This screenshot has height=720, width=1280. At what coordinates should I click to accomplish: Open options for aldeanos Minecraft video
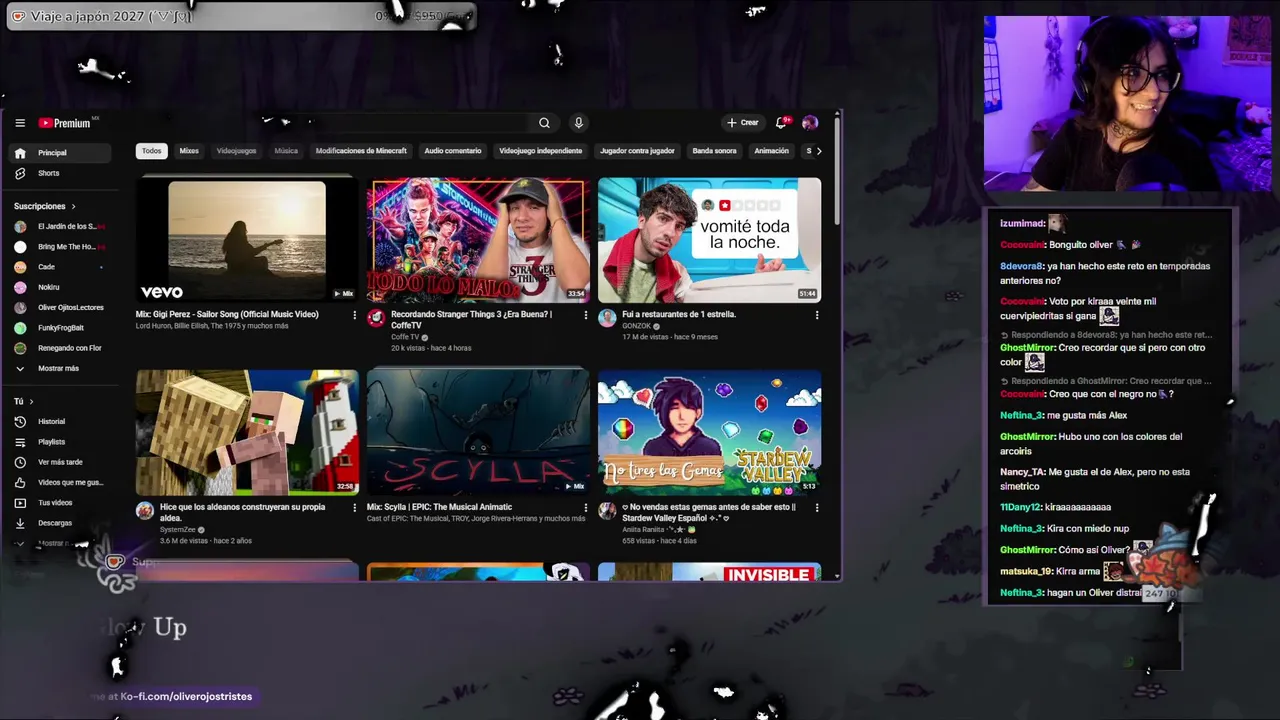(x=354, y=508)
